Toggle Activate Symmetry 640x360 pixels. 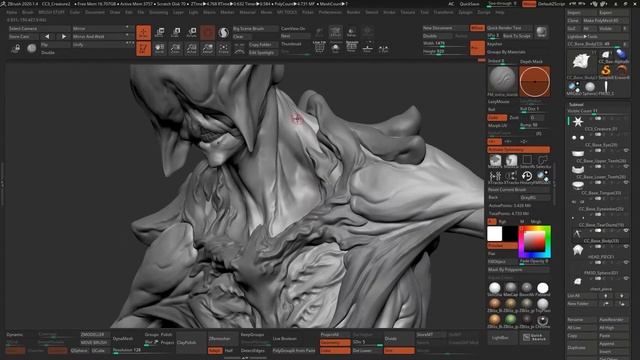[x=519, y=150]
